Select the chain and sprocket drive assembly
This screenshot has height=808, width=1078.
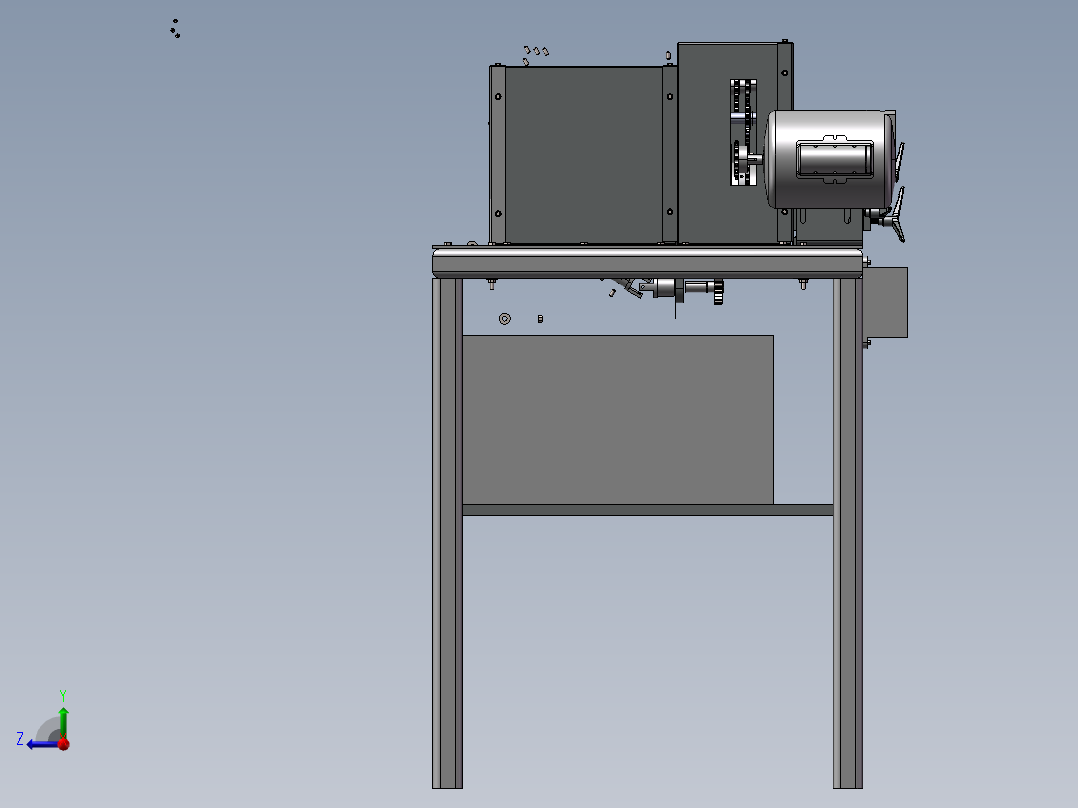743,132
